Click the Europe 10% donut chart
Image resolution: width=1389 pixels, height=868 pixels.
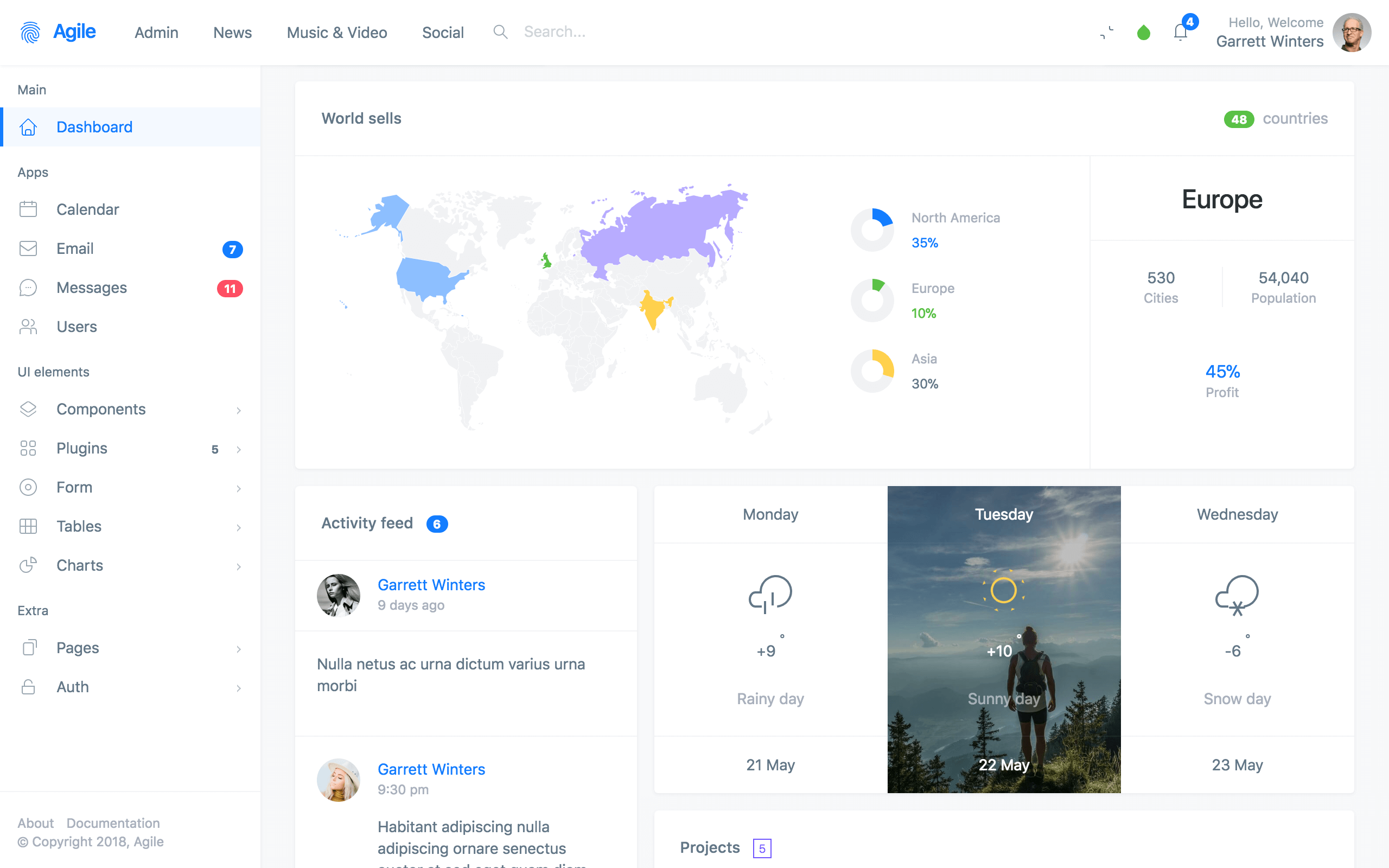(x=872, y=300)
